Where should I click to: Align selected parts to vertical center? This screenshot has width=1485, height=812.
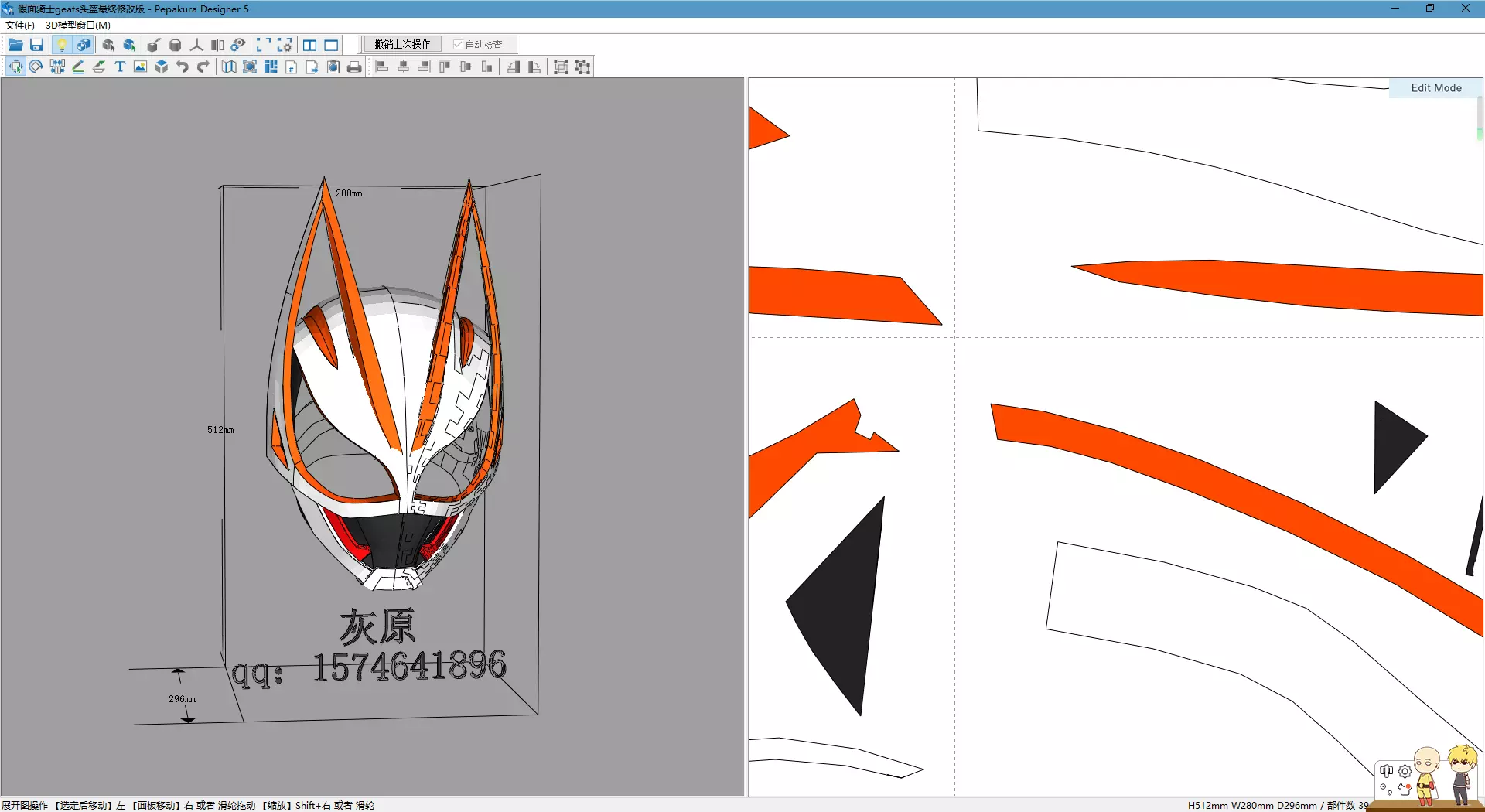point(466,67)
